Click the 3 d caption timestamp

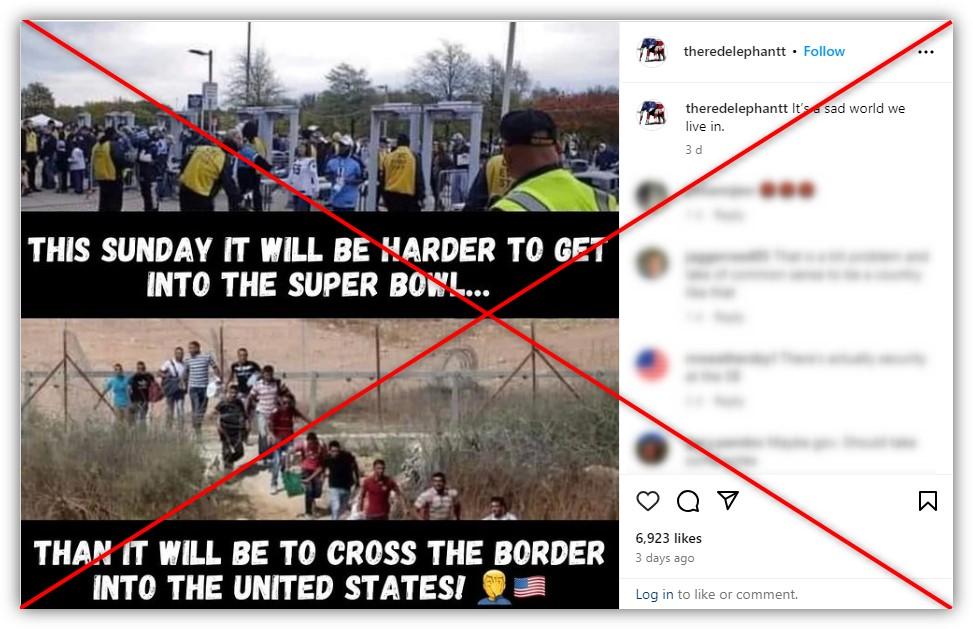[694, 149]
